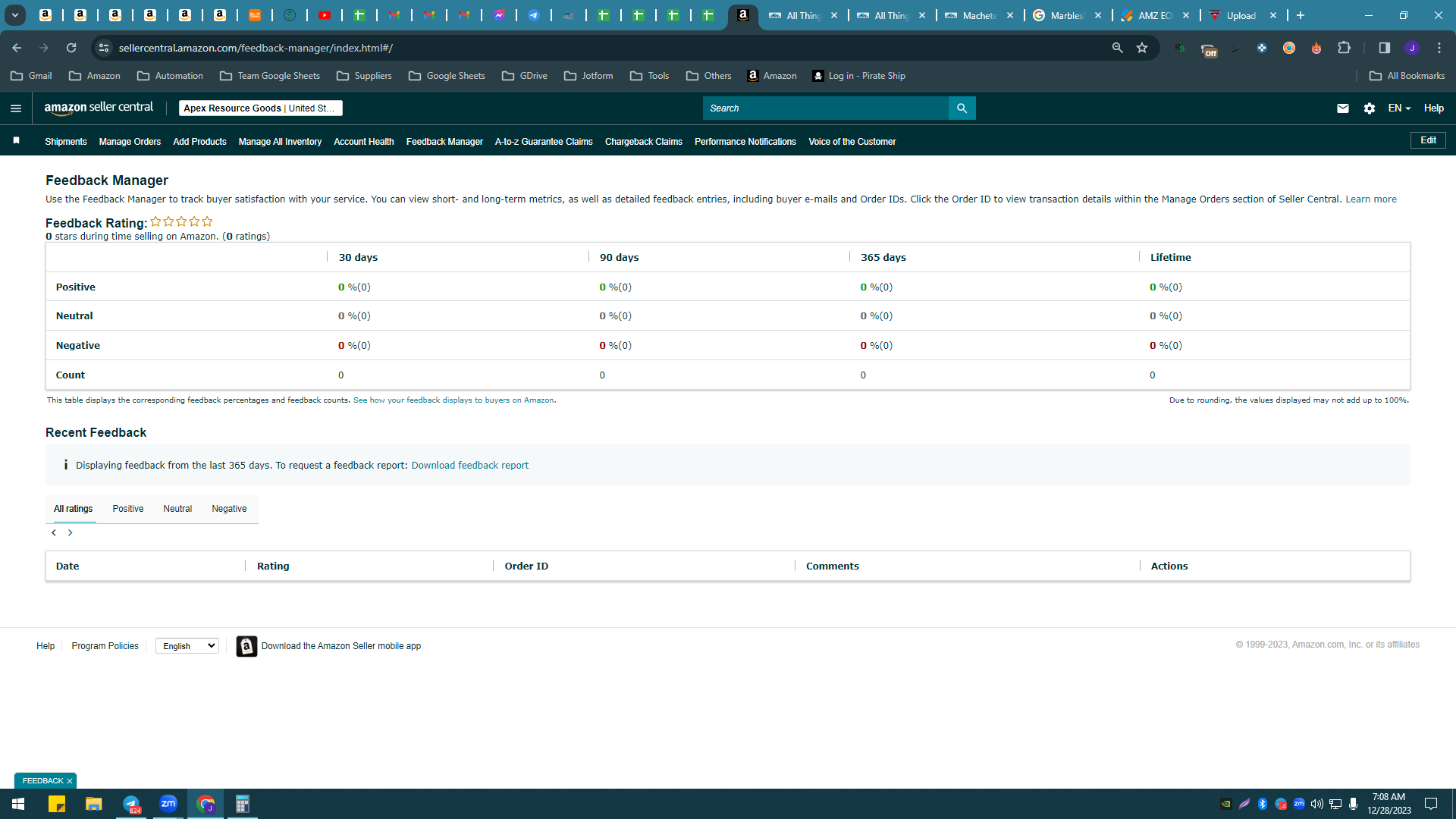Open Manage Orders in the nav bar

[130, 142]
